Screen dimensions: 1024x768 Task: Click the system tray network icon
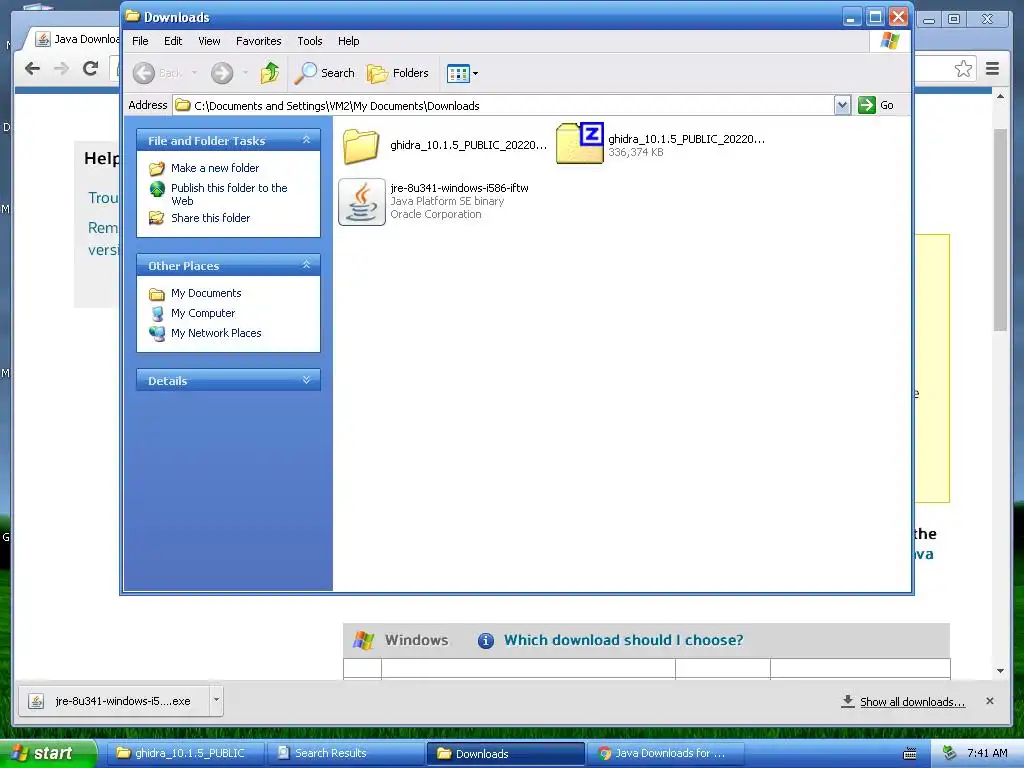click(x=950, y=753)
